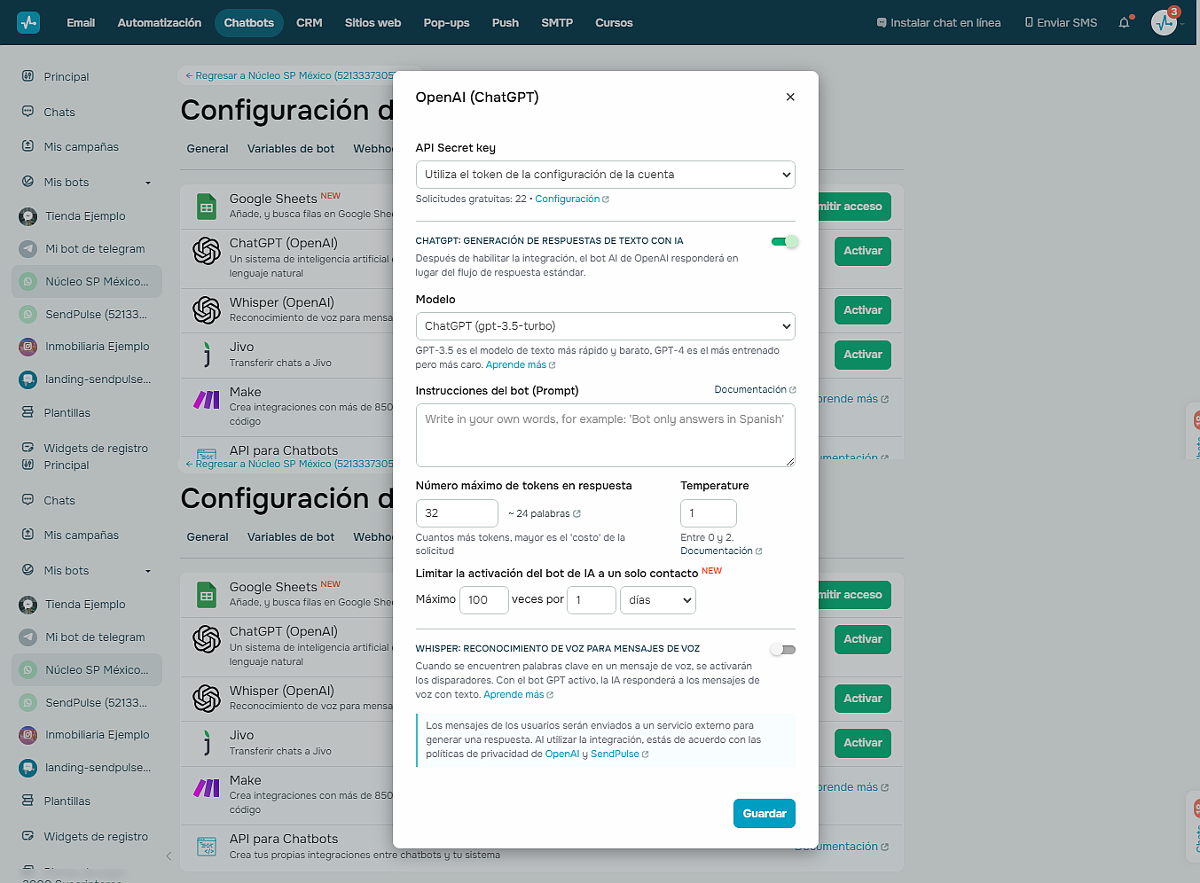Click the first Chats icon in sidebar
This screenshot has width=1200, height=883.
(x=28, y=112)
